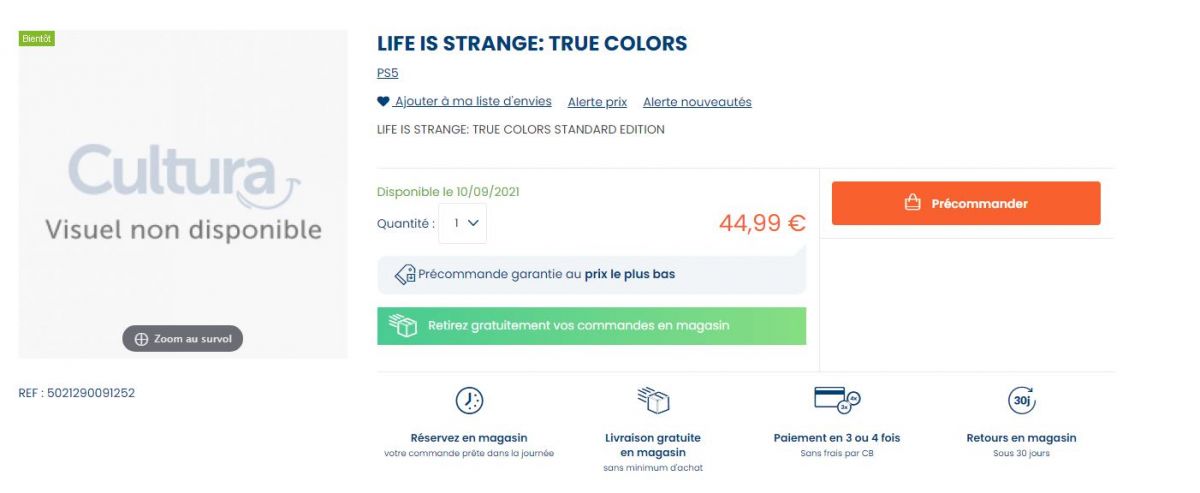This screenshot has width=1200, height=493.
Task: Click the price tag icon beside Précommande garantie
Action: pyautogui.click(x=405, y=274)
